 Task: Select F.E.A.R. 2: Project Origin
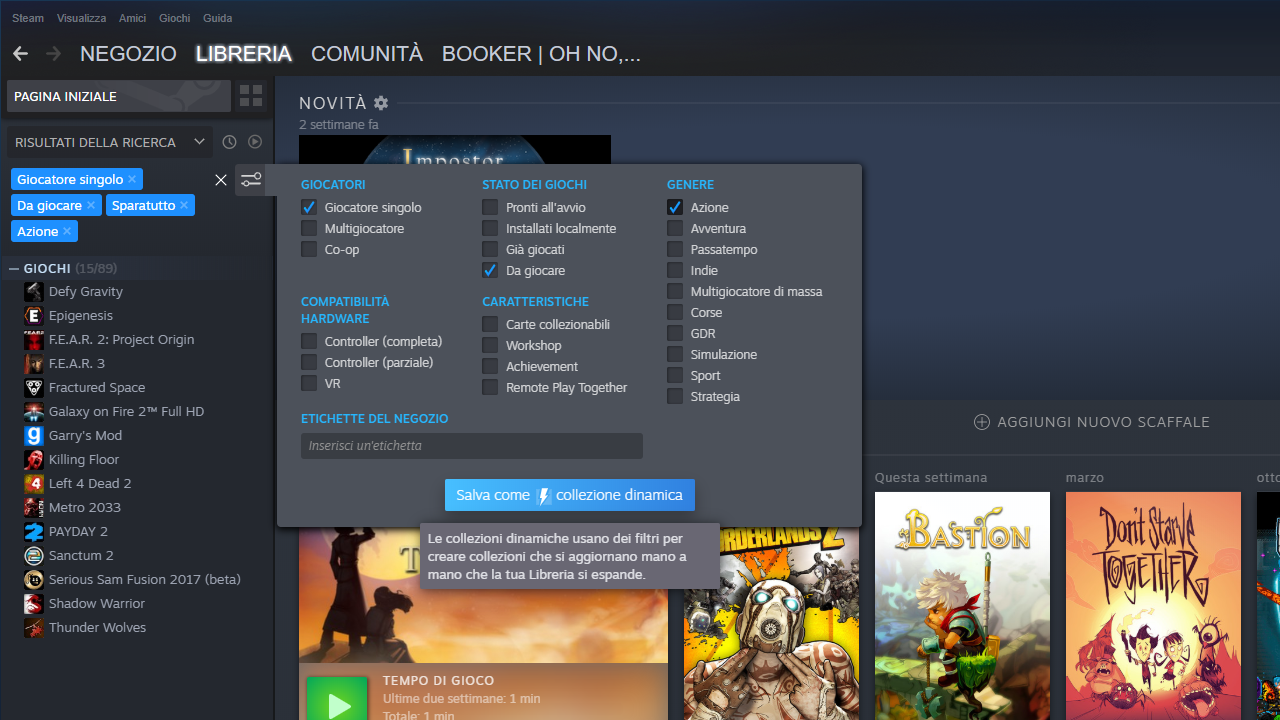tap(122, 340)
